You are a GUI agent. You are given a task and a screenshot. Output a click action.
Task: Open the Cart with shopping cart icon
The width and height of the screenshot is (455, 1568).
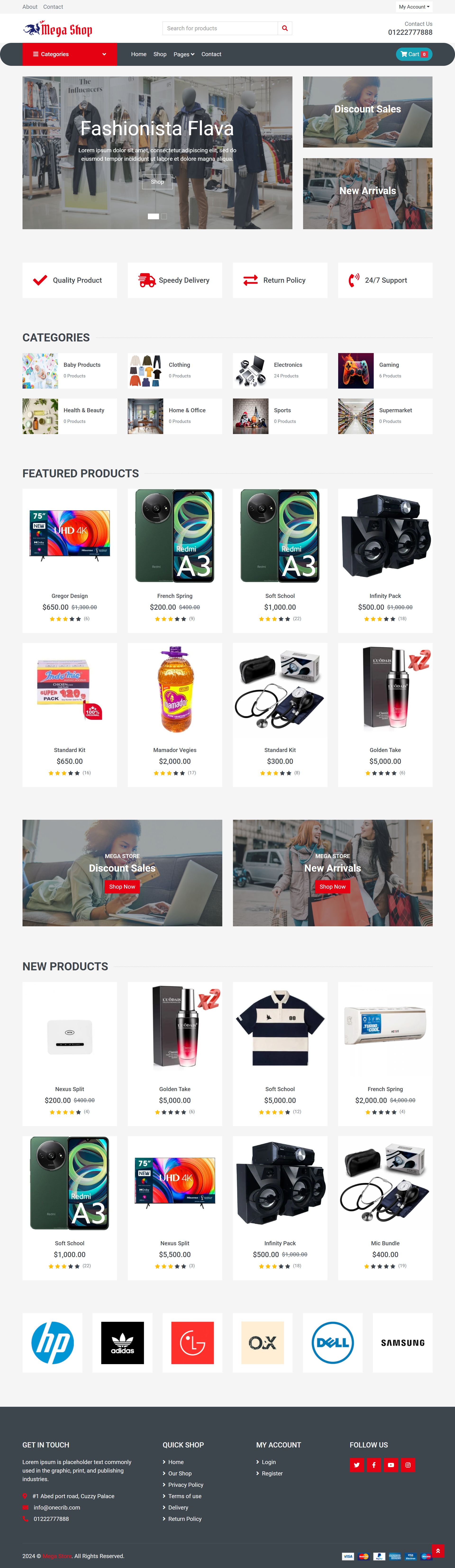click(414, 54)
